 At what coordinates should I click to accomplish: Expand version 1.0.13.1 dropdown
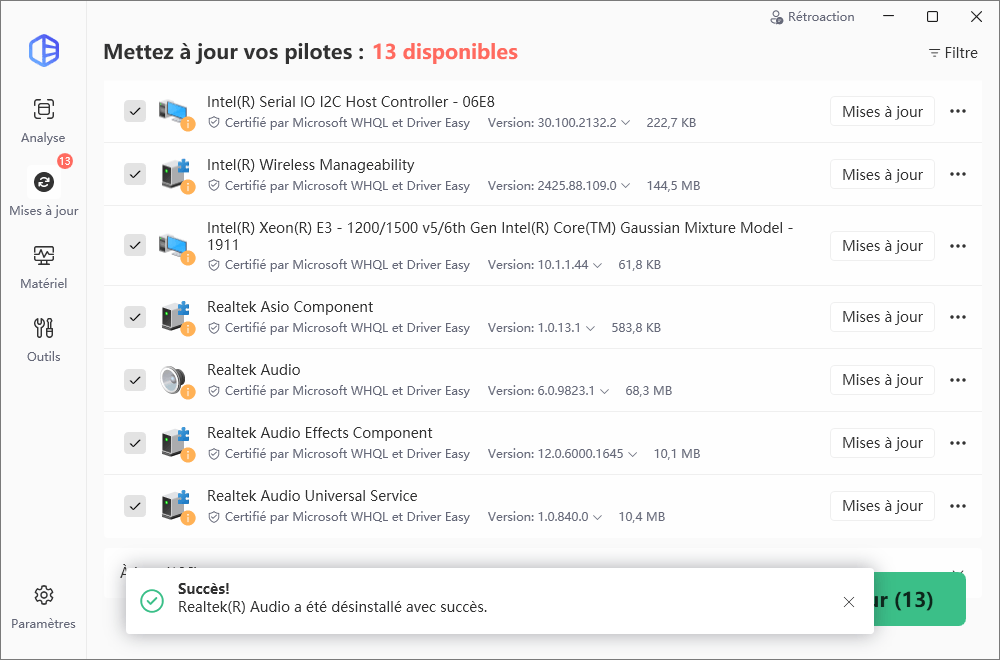coord(591,328)
